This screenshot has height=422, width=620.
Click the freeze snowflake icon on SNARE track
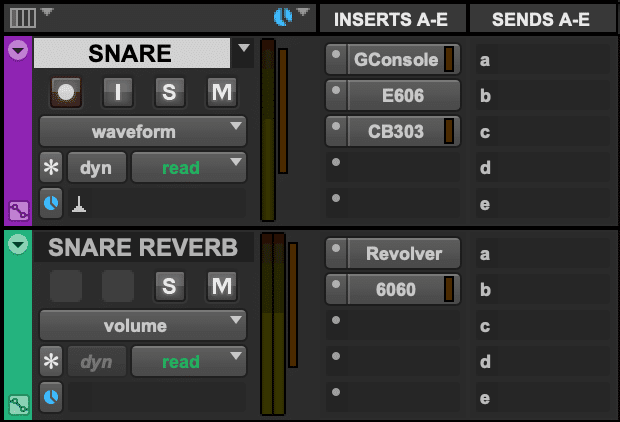(x=51, y=168)
